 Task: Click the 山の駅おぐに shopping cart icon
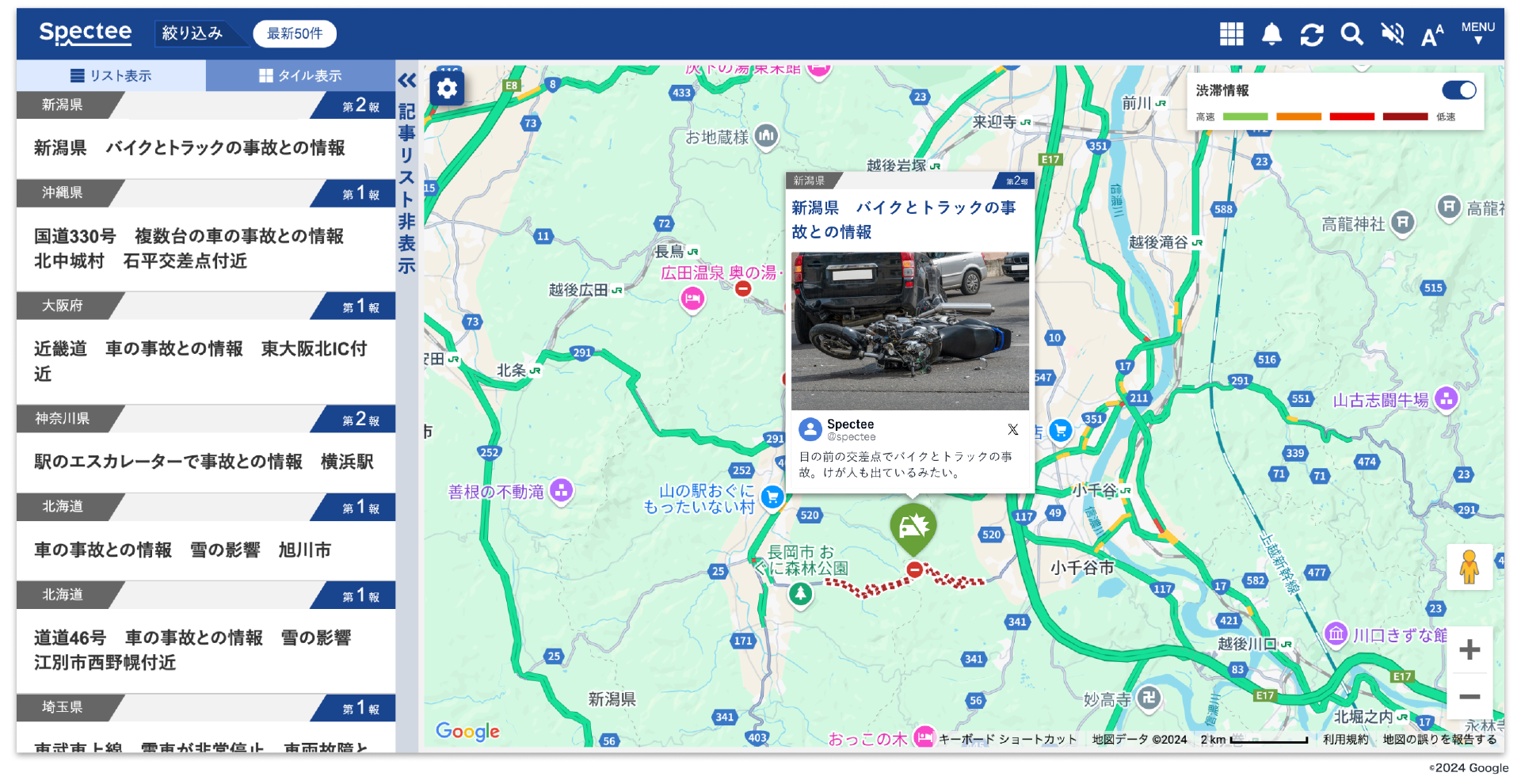point(772,497)
